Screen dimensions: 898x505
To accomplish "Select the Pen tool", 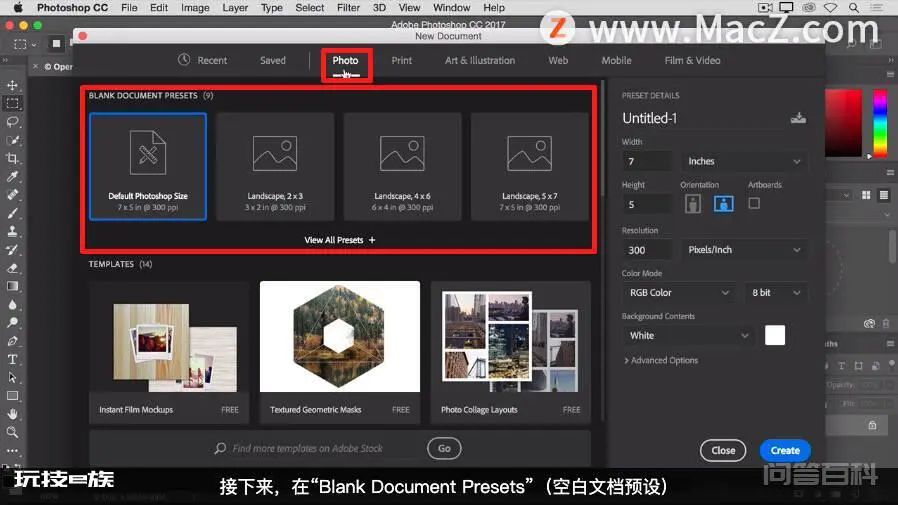I will pos(12,341).
